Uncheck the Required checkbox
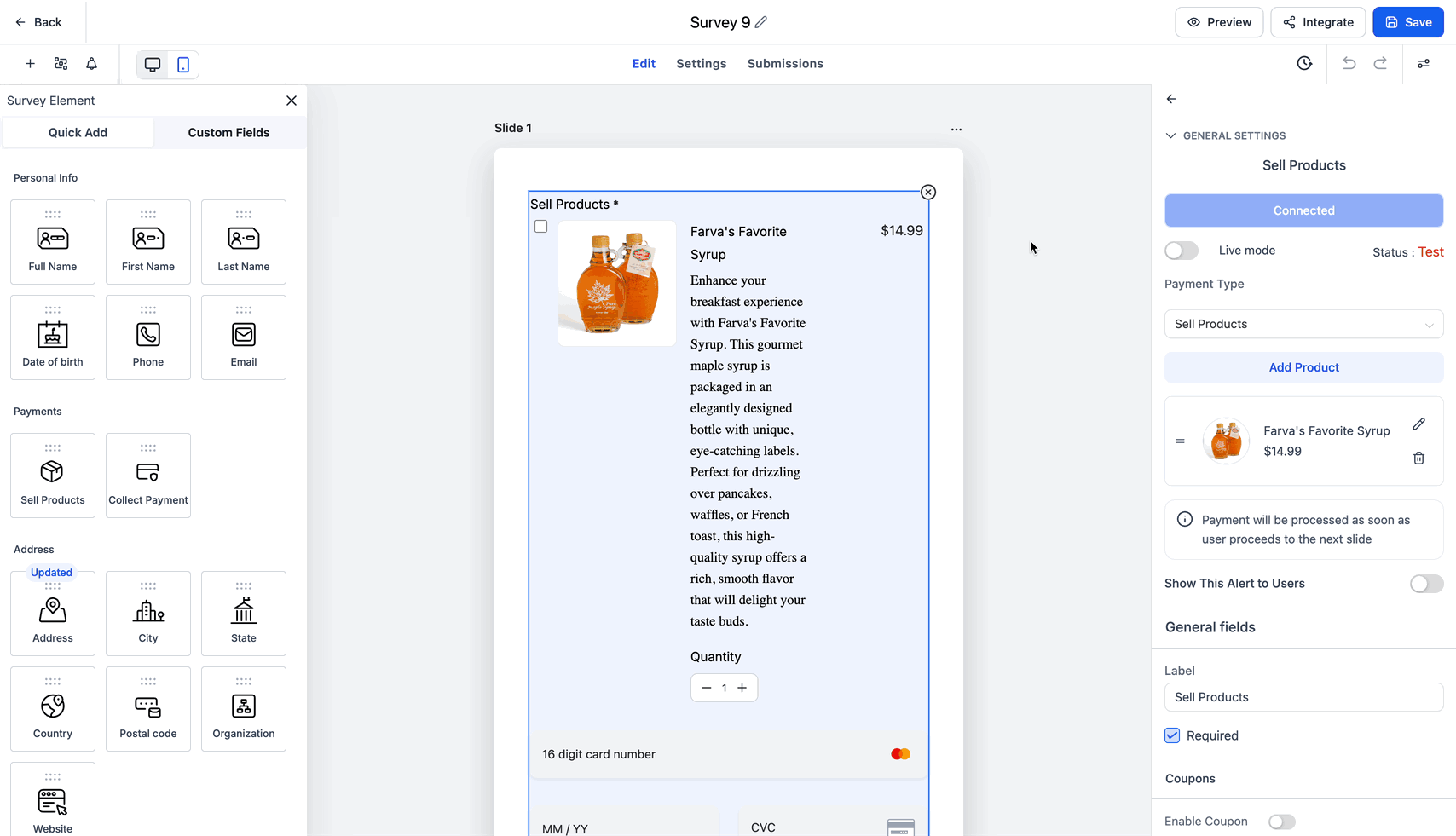The image size is (1456, 836). click(x=1172, y=735)
